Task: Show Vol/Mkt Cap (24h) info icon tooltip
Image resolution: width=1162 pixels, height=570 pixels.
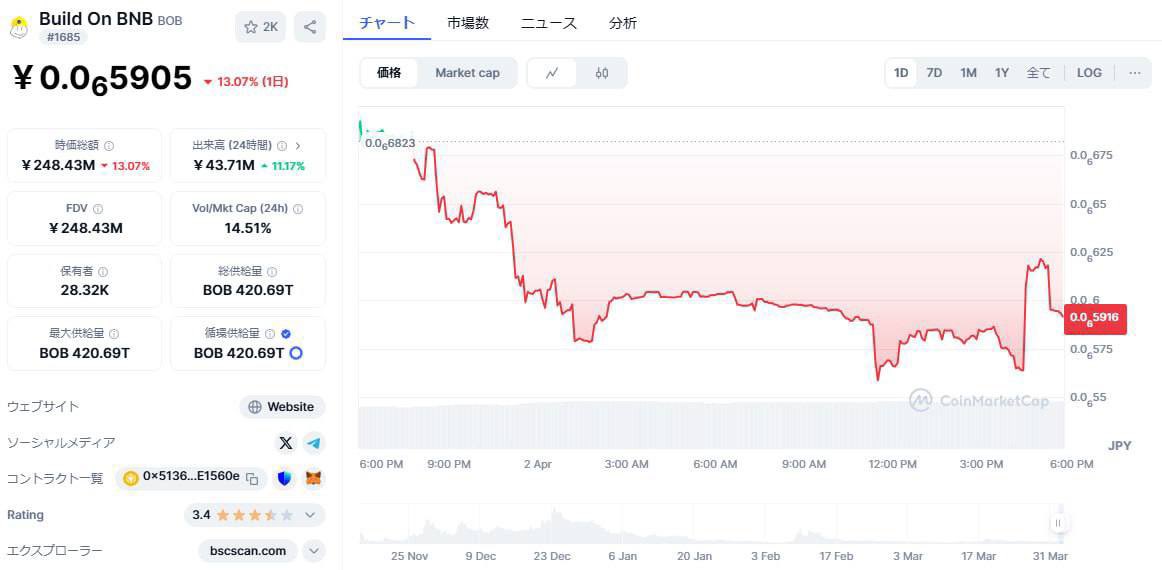Action: [x=298, y=209]
